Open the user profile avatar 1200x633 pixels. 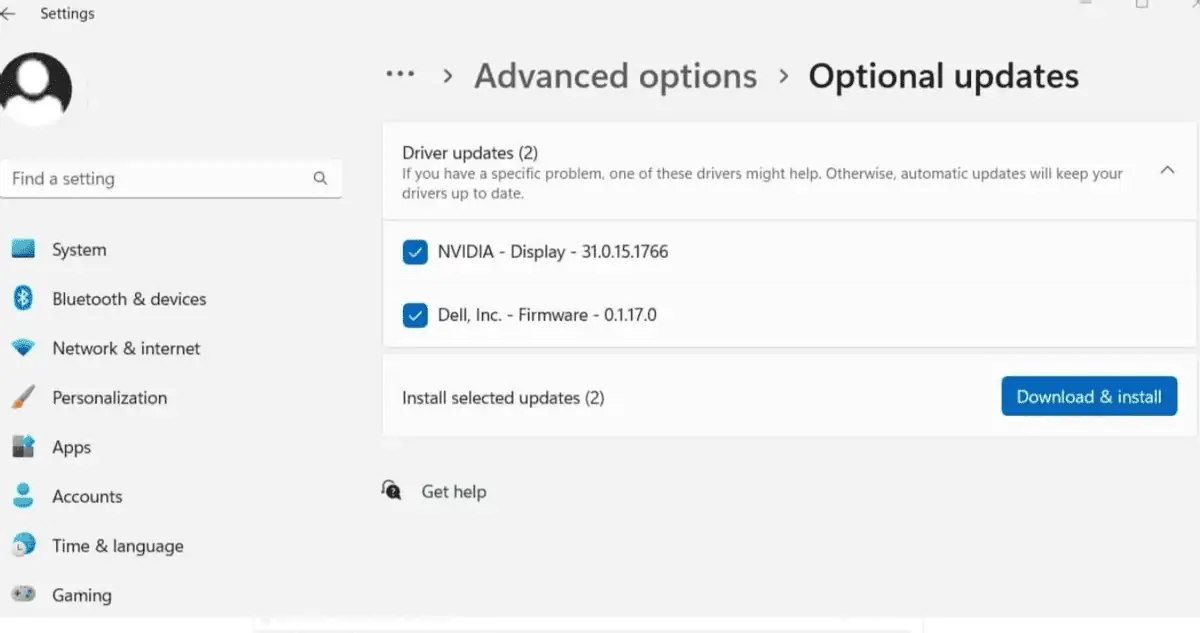pyautogui.click(x=37, y=89)
